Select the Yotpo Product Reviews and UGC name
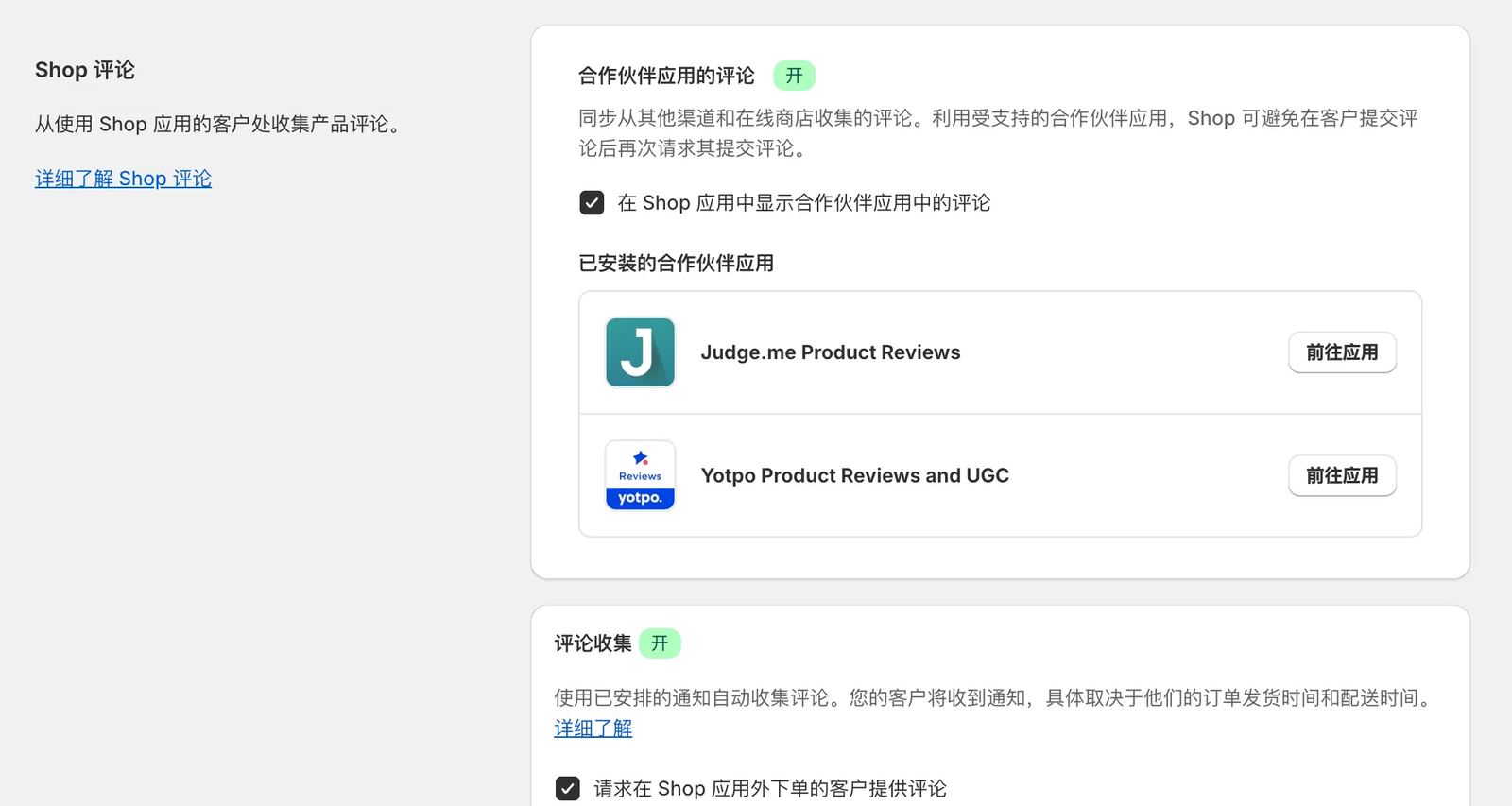Image resolution: width=1512 pixels, height=806 pixels. pos(854,475)
